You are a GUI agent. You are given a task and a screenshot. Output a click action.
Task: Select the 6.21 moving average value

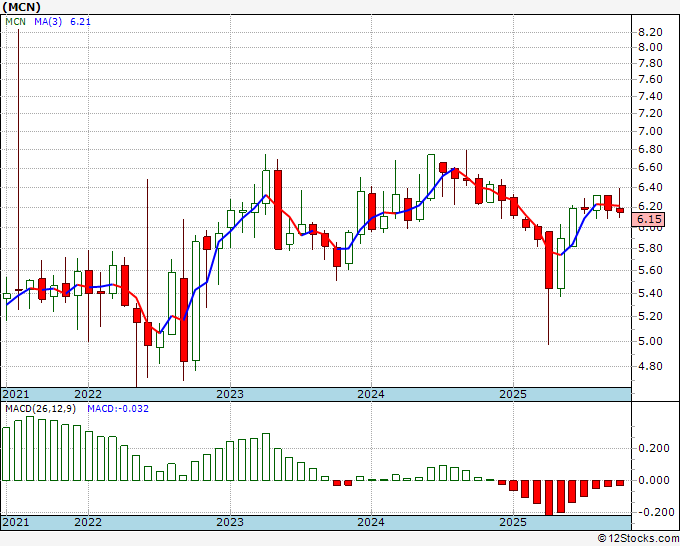pyautogui.click(x=80, y=21)
